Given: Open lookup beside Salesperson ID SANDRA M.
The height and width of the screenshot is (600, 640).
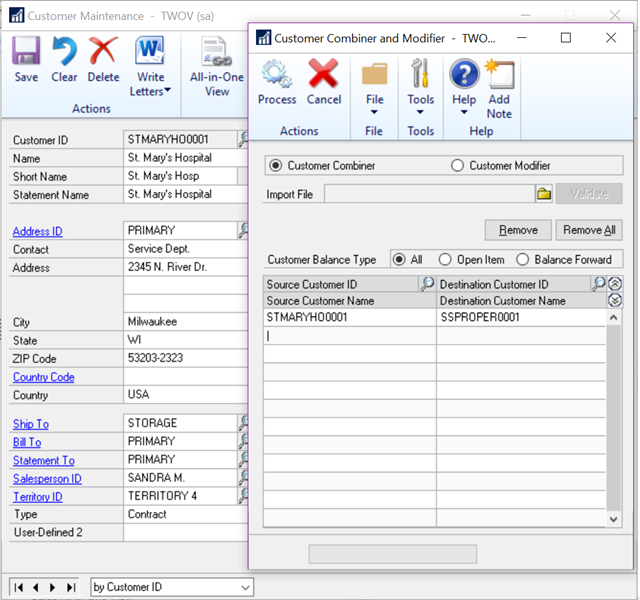Looking at the screenshot, I should click(x=243, y=478).
